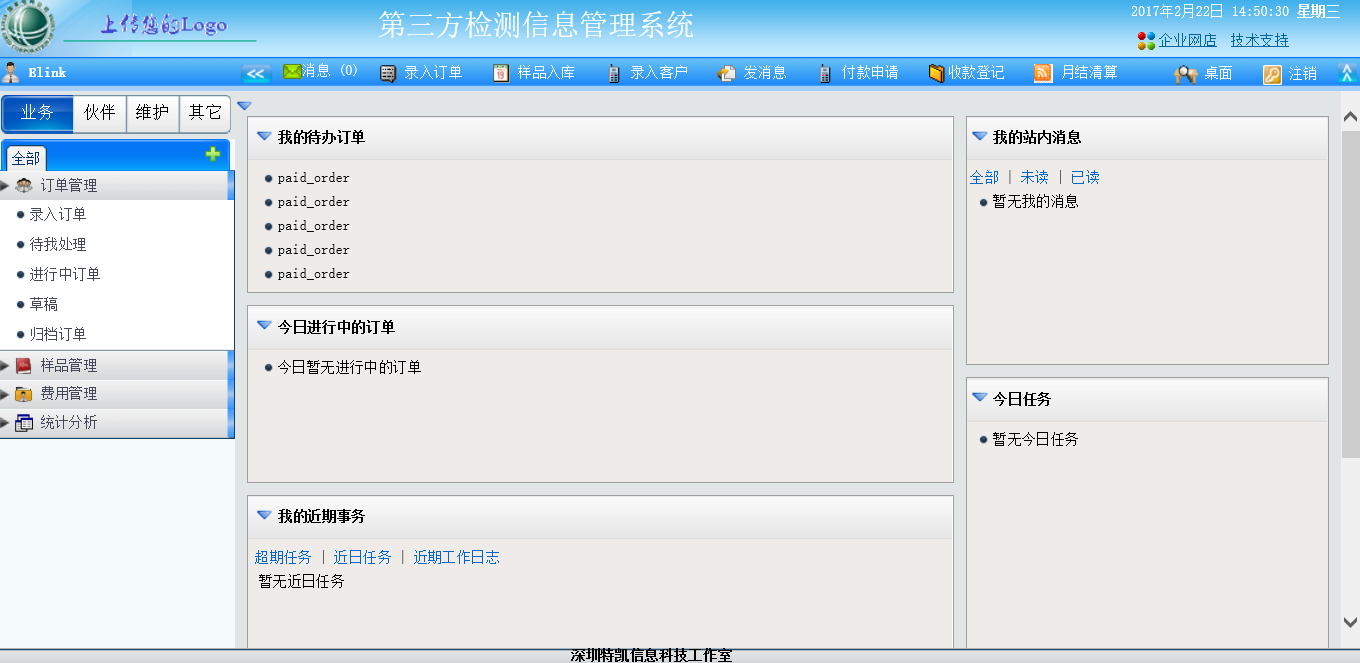Viewport: 1360px width, 663px height.
Task: Open the 待我处理 menu item
Action: [58, 244]
